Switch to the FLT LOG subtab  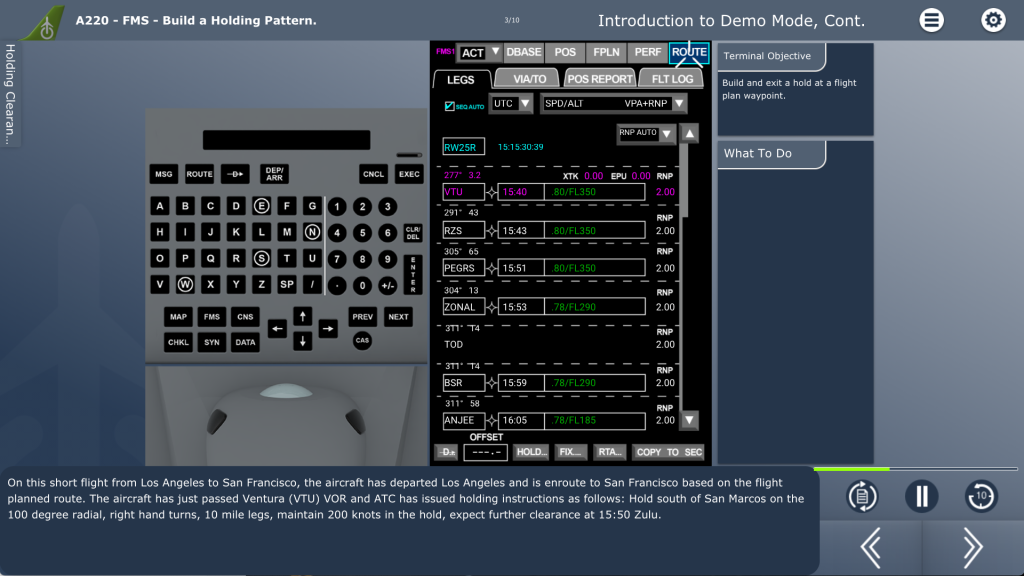click(672, 78)
